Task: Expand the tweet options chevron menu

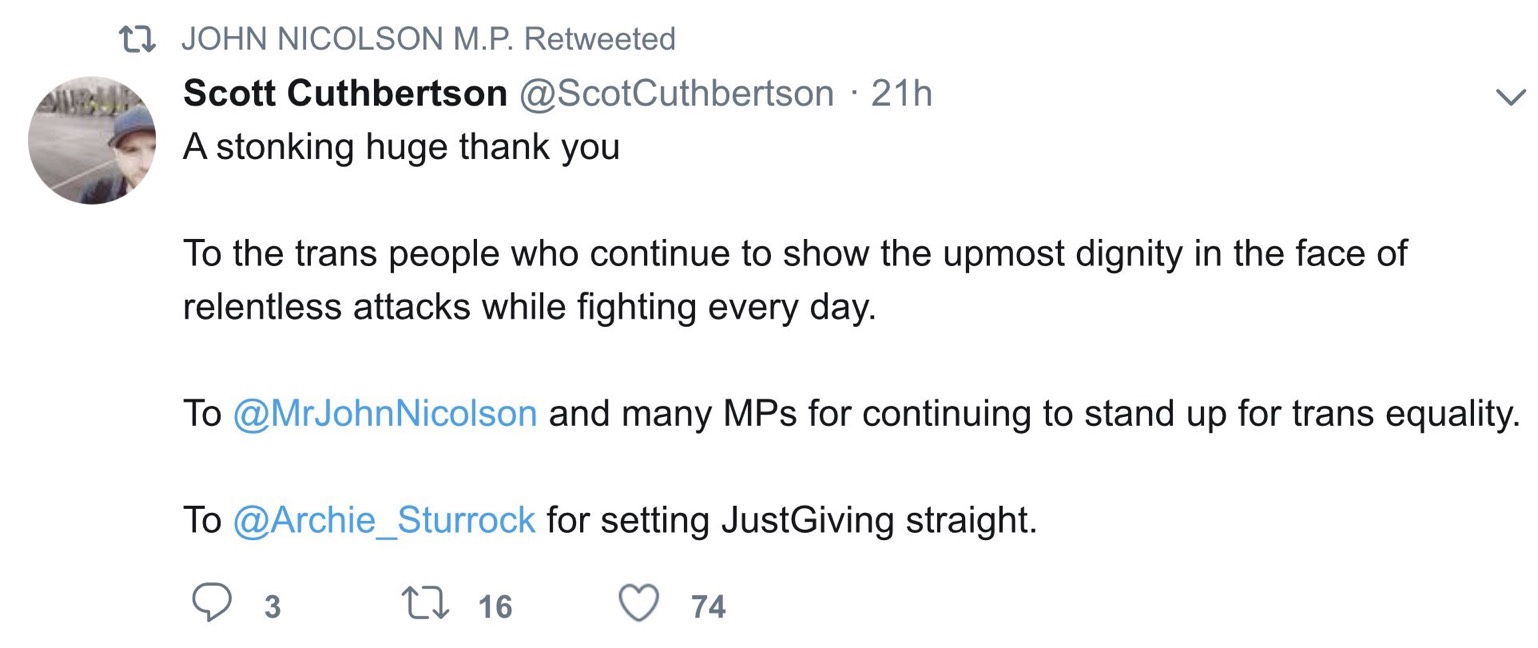Action: (1509, 97)
